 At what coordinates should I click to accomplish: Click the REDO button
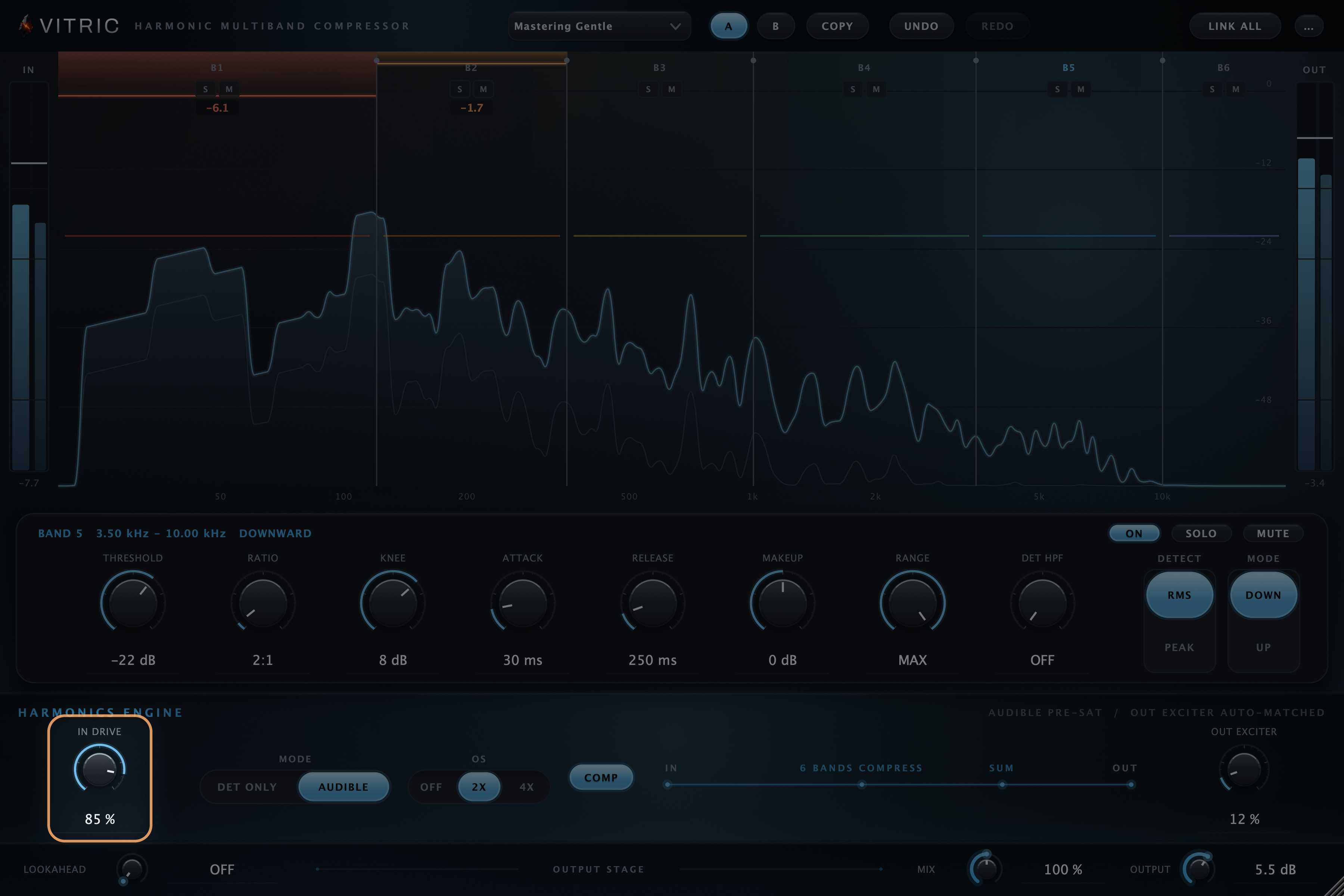click(997, 26)
